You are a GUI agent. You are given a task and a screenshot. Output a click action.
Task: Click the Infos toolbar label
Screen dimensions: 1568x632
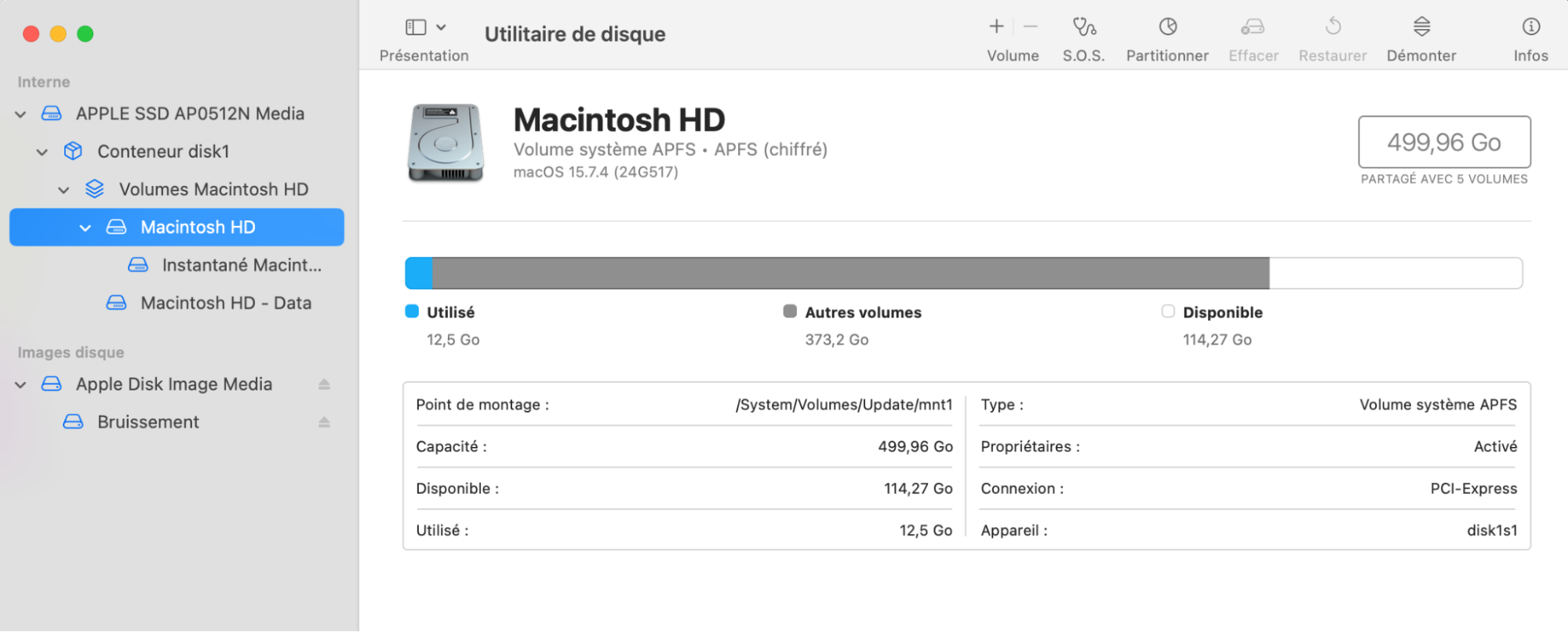tap(1530, 56)
